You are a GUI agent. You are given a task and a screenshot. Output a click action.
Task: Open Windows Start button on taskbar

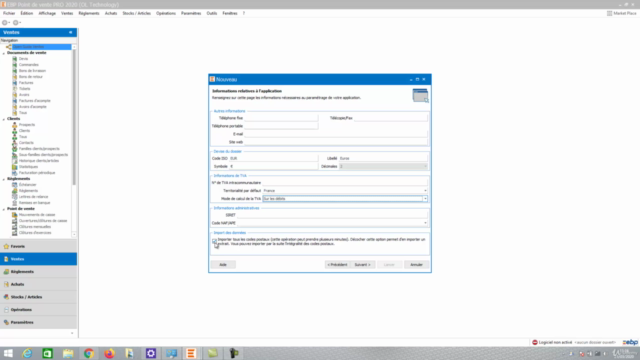pos(8,353)
